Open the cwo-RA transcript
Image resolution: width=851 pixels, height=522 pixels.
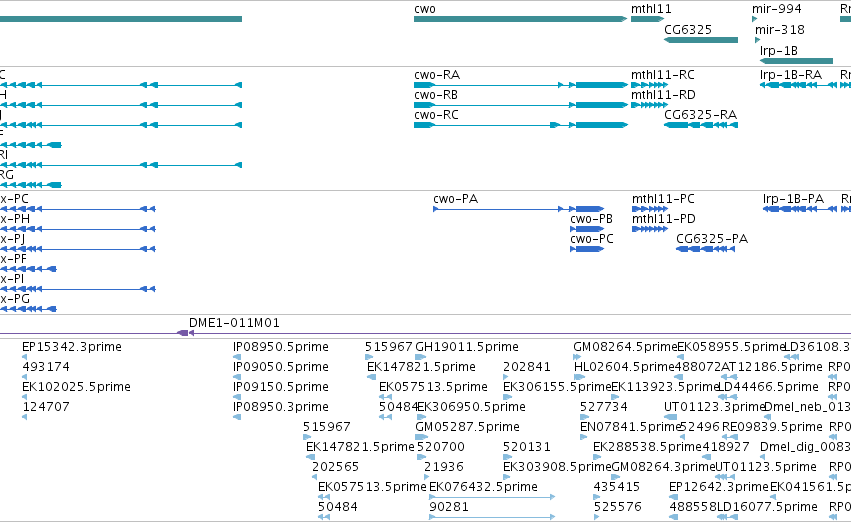click(x=520, y=85)
